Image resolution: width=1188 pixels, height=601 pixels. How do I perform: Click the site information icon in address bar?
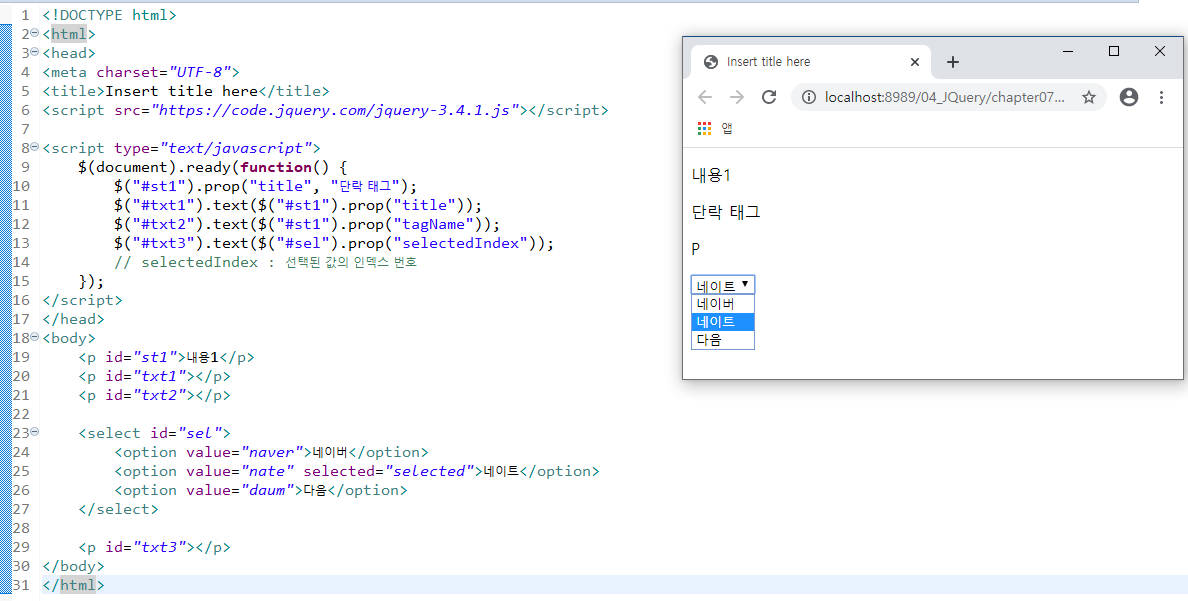point(808,97)
